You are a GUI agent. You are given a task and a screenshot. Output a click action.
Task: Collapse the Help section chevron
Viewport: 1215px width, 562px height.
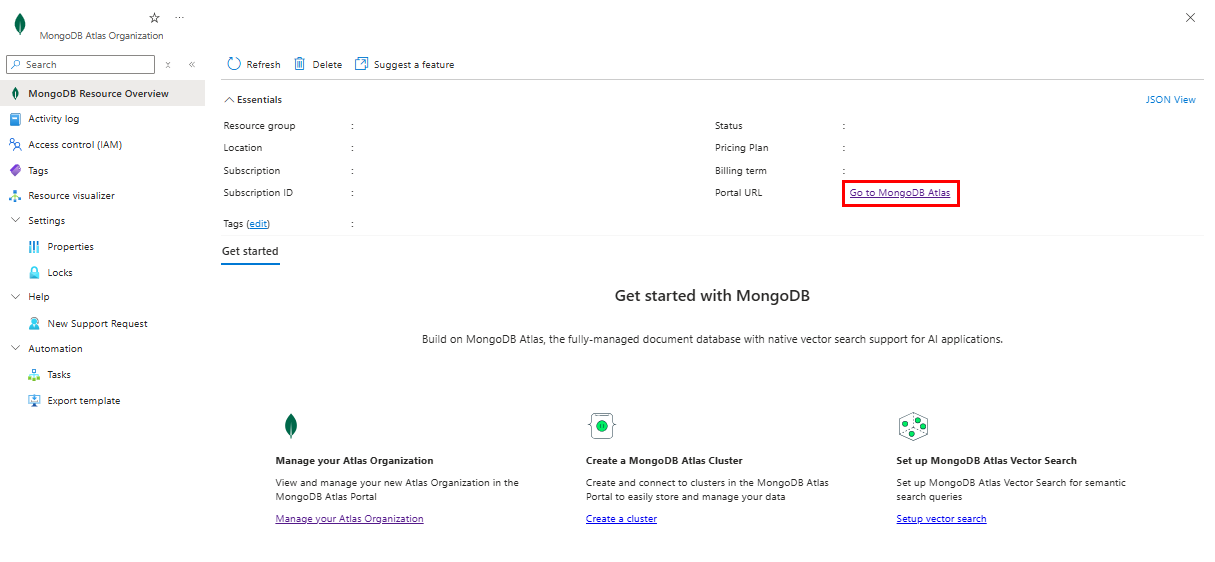pos(15,297)
